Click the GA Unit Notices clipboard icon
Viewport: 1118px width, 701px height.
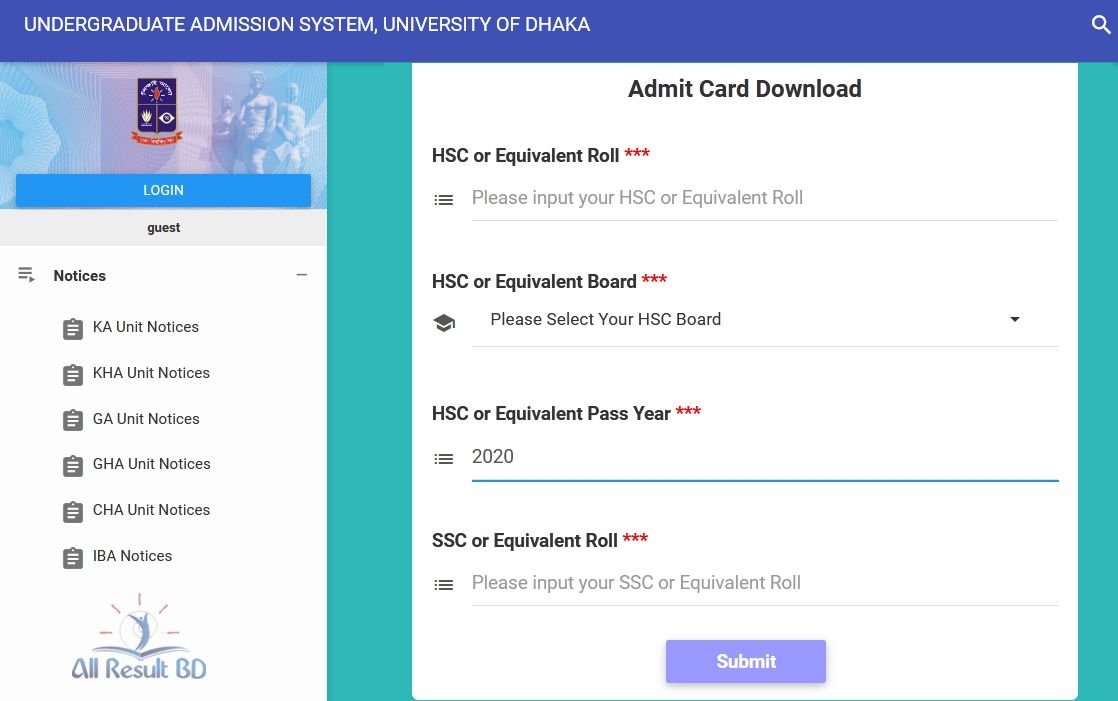click(x=73, y=420)
